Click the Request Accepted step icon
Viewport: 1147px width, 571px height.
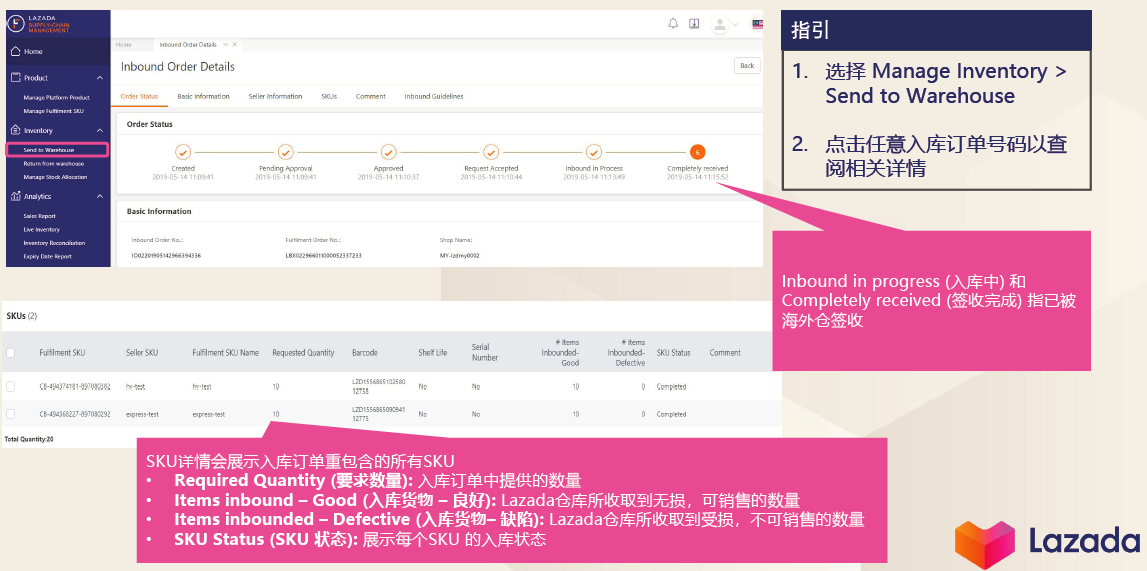(492, 152)
